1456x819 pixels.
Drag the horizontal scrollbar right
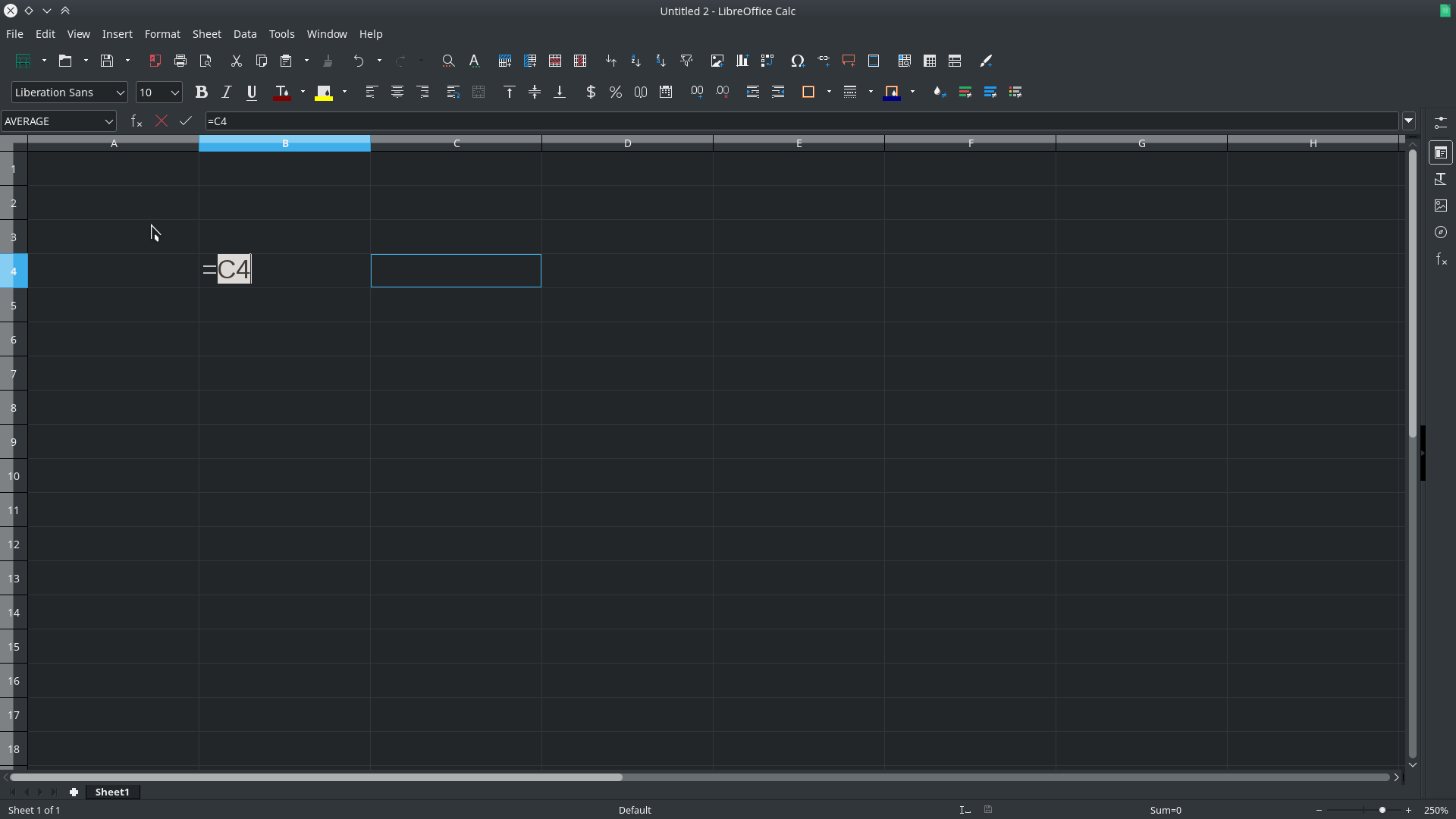coord(1396,777)
